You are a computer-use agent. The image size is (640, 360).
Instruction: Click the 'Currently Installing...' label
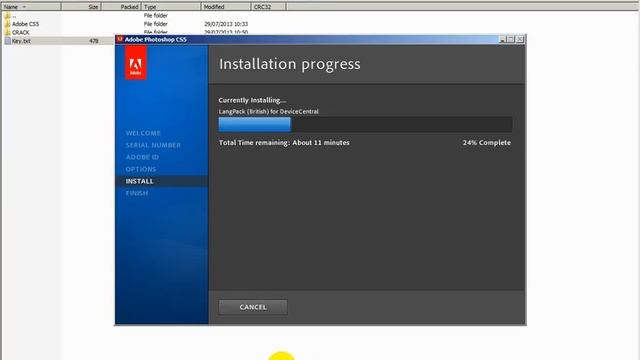pos(252,100)
